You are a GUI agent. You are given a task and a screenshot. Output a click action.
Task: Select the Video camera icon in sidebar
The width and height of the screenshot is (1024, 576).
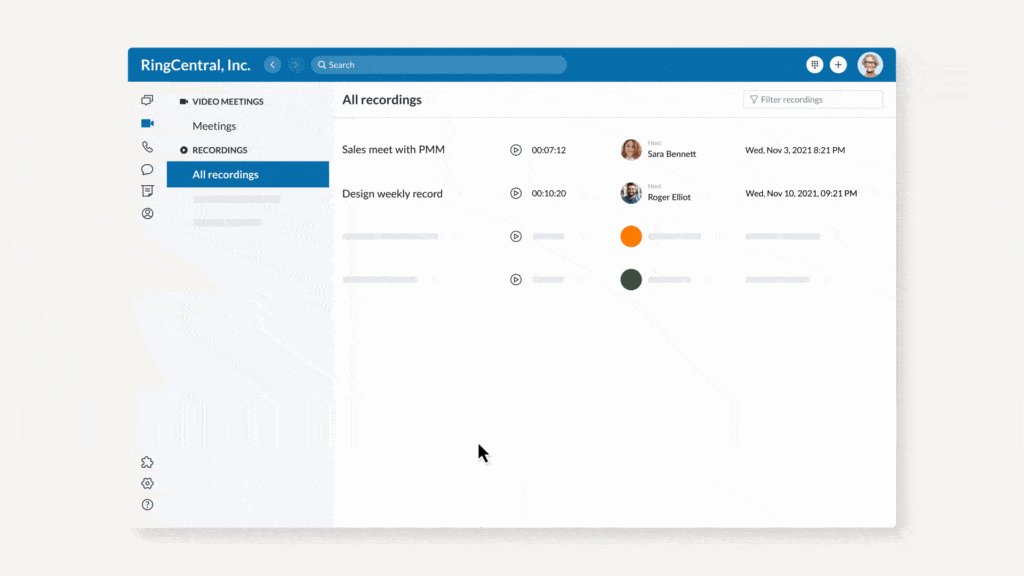tap(147, 123)
